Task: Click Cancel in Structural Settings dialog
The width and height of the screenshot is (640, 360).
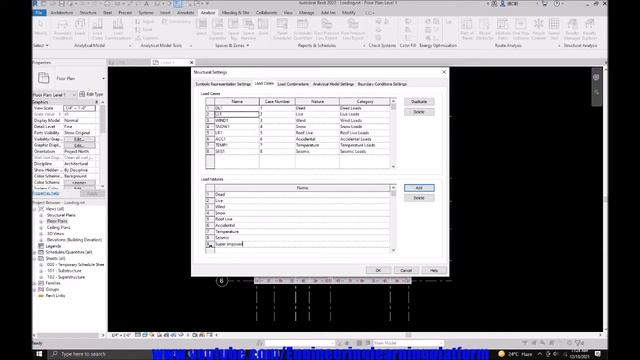Action: [x=406, y=270]
